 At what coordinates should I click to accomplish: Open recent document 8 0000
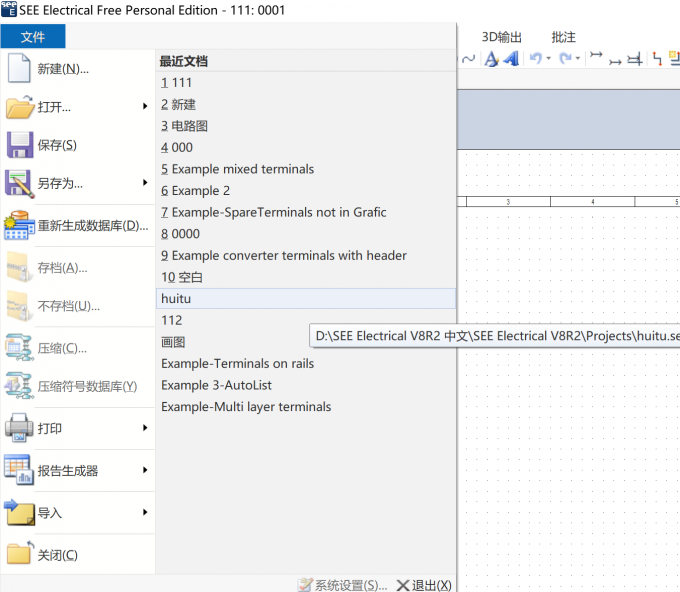[306, 234]
